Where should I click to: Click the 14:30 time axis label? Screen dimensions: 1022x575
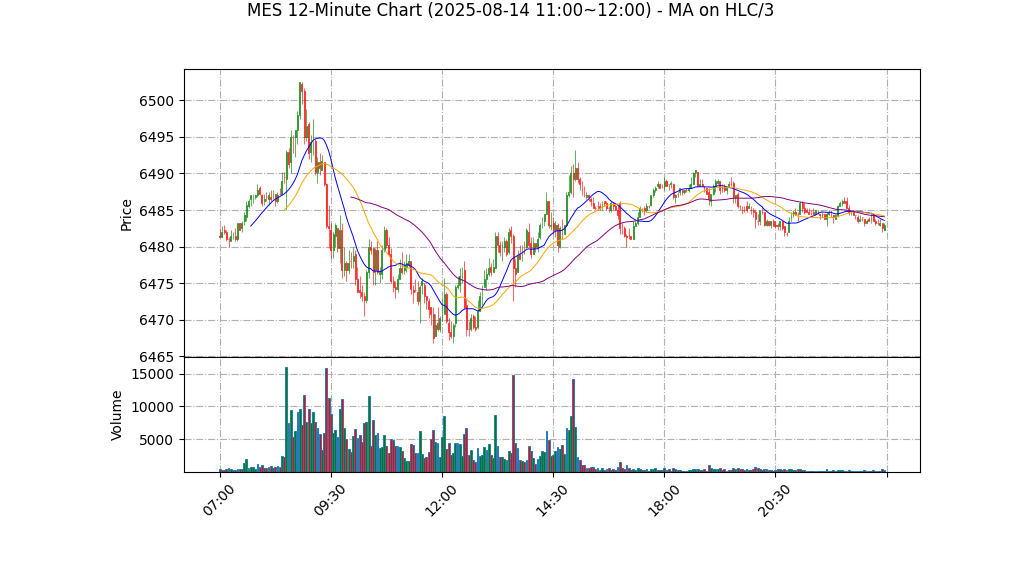552,500
